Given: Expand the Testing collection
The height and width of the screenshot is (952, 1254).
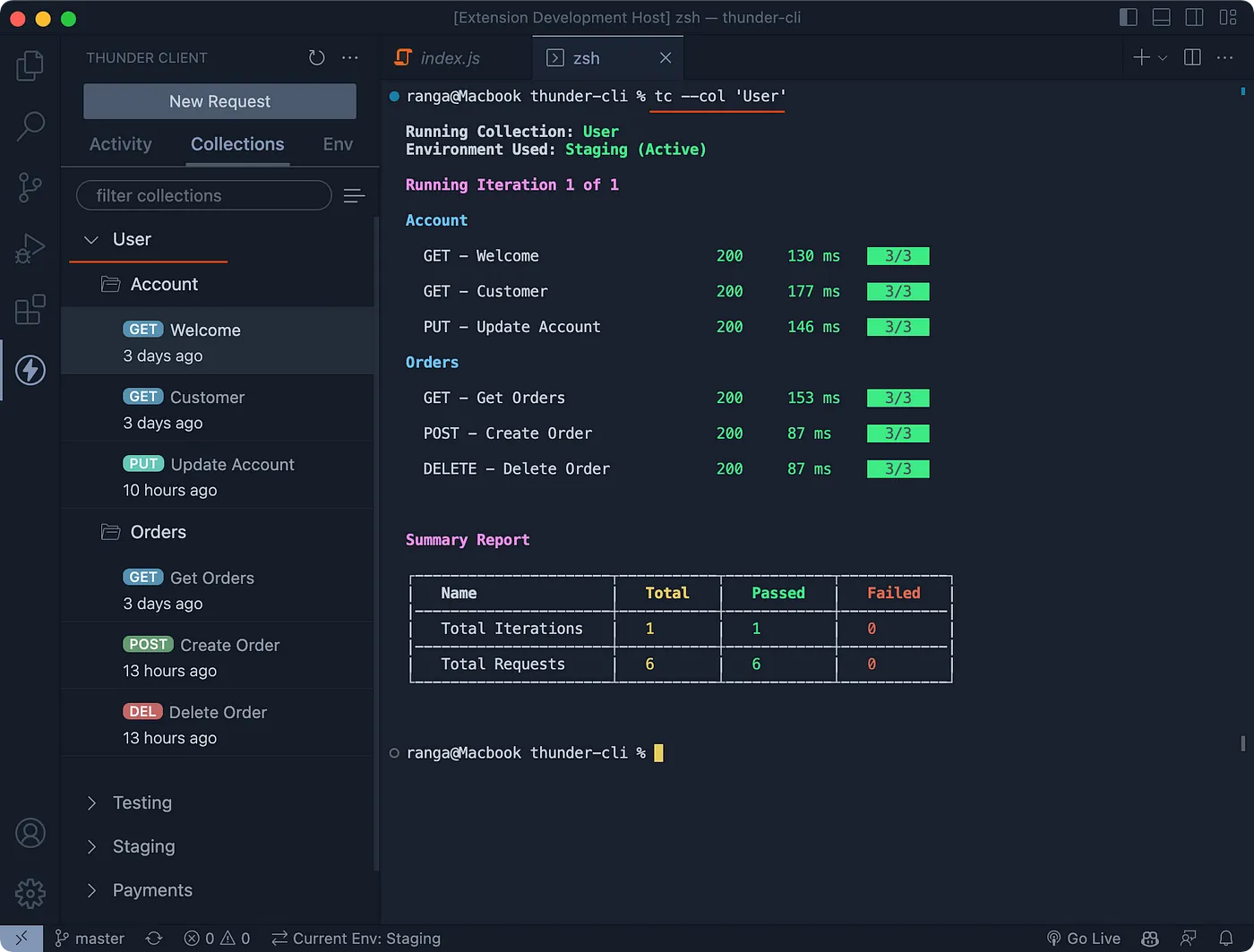Looking at the screenshot, I should (91, 803).
